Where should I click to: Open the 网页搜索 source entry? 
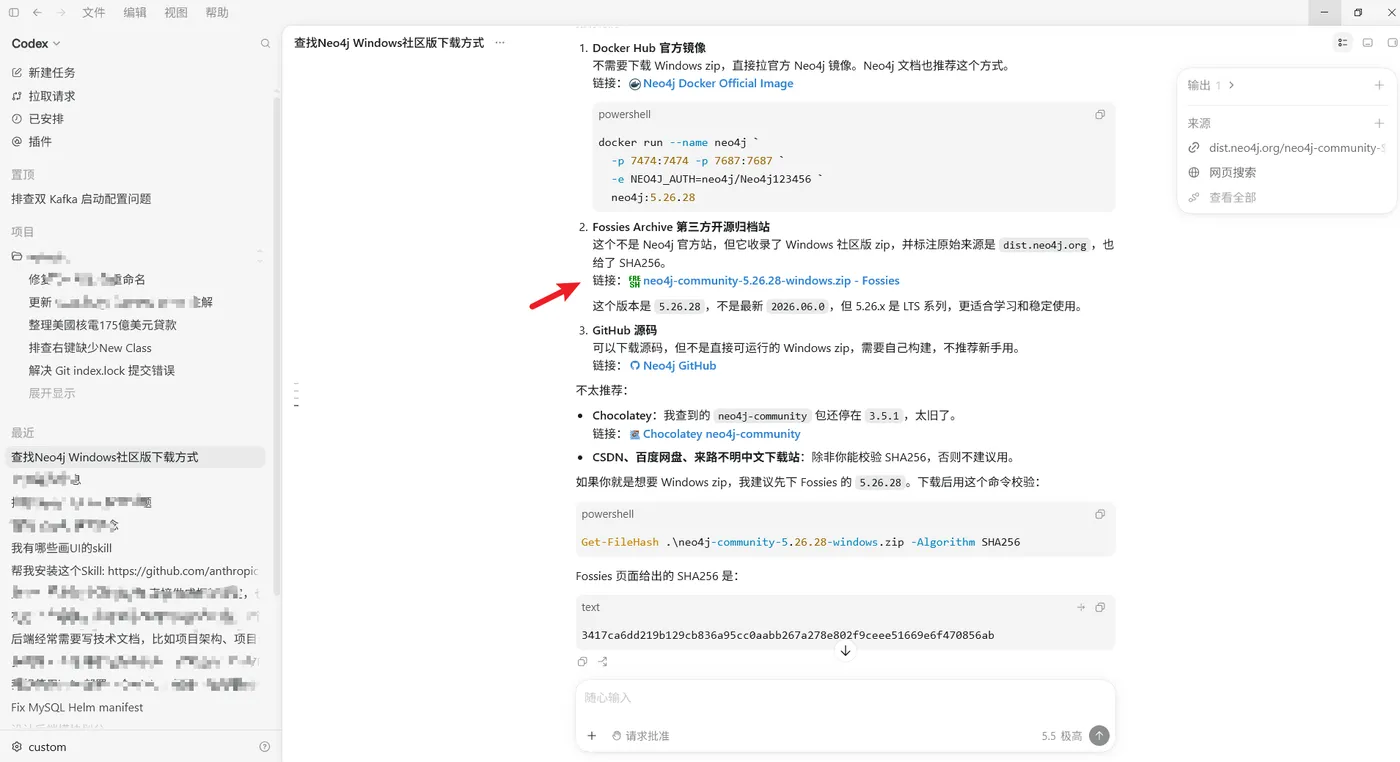(x=1232, y=173)
